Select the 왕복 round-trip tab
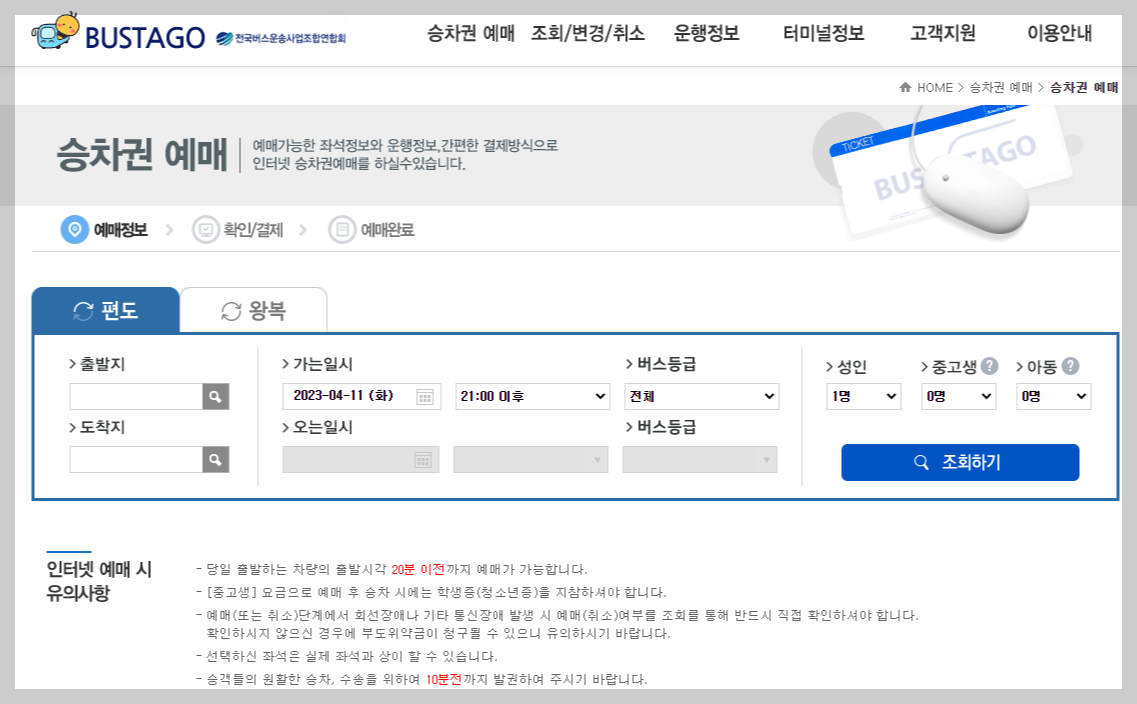 coord(254,310)
